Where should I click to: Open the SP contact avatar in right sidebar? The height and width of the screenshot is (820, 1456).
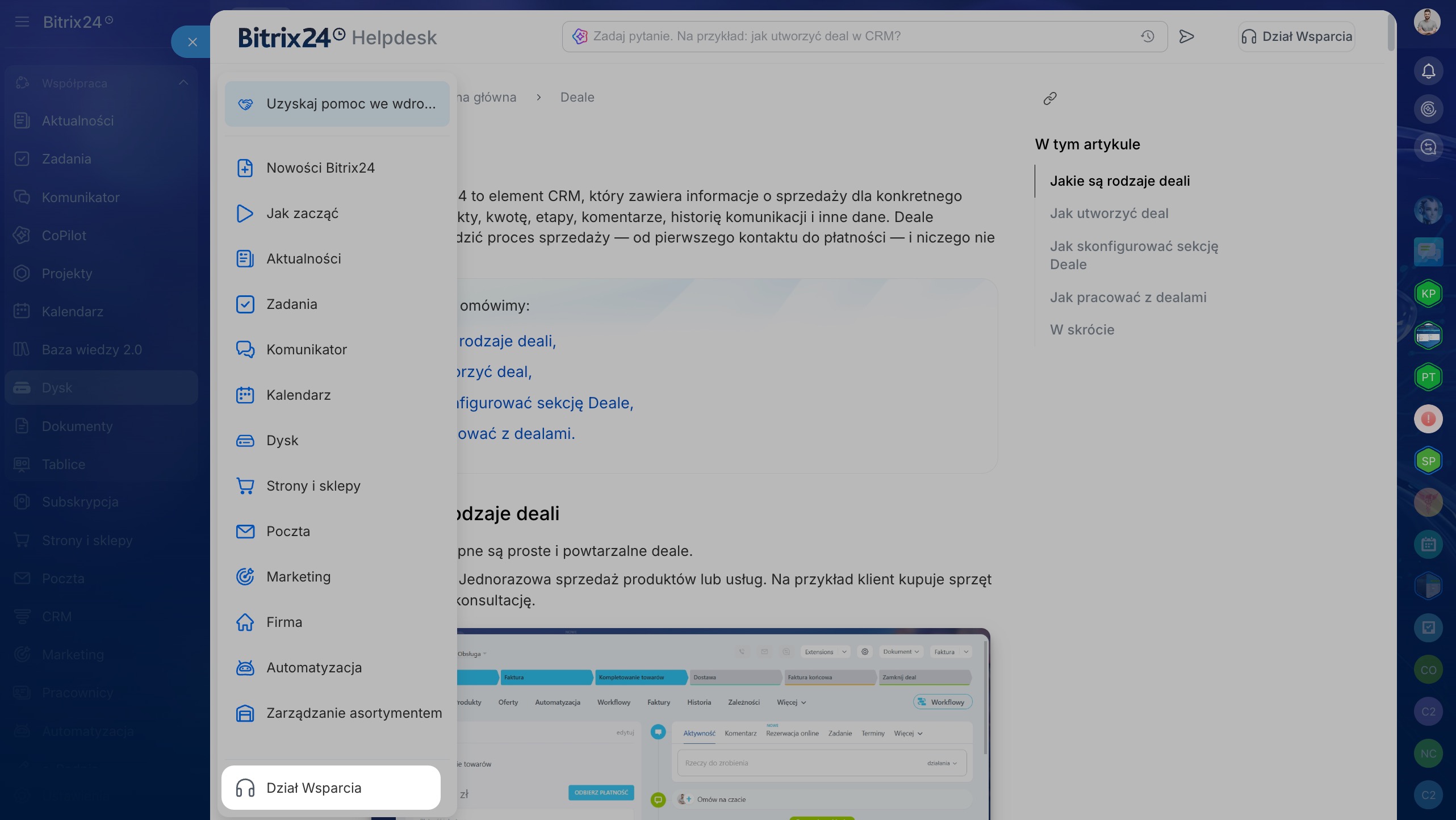pyautogui.click(x=1428, y=461)
